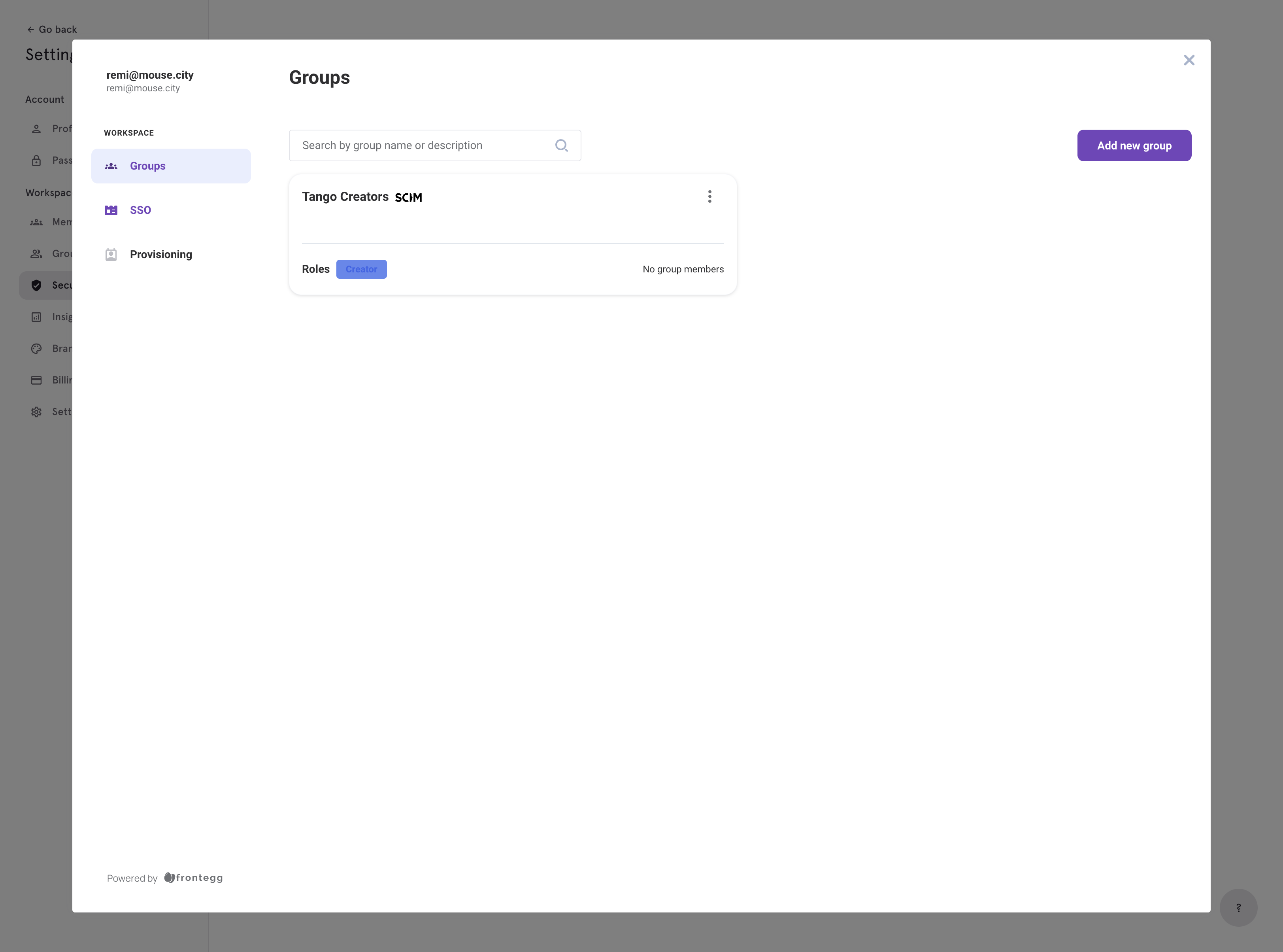1283x952 pixels.
Task: Click the SSO badge icon
Action: click(x=111, y=210)
